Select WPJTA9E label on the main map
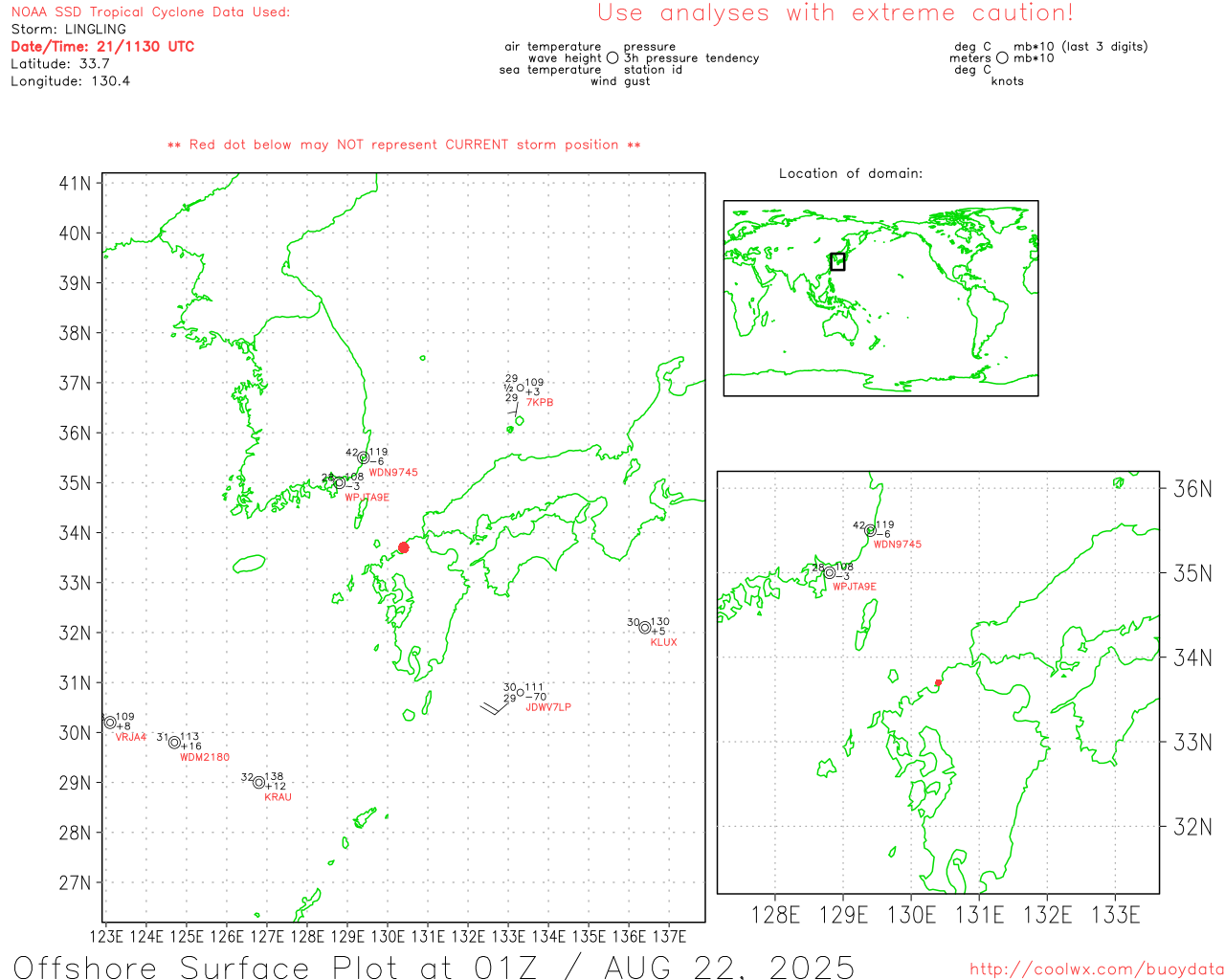This screenshot has width=1225, height=980. (367, 498)
